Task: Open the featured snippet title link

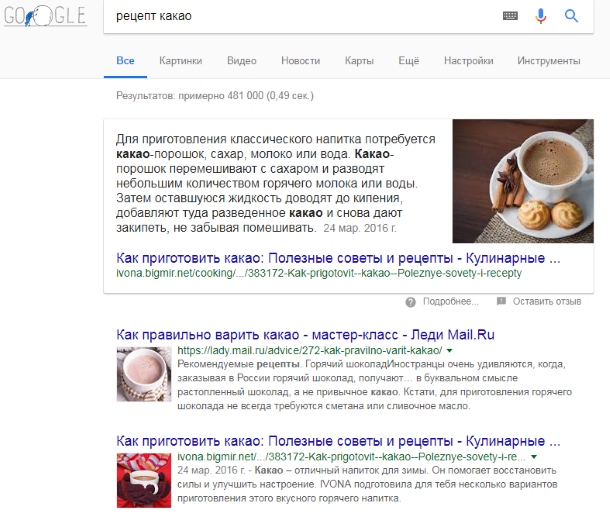Action: (338, 258)
